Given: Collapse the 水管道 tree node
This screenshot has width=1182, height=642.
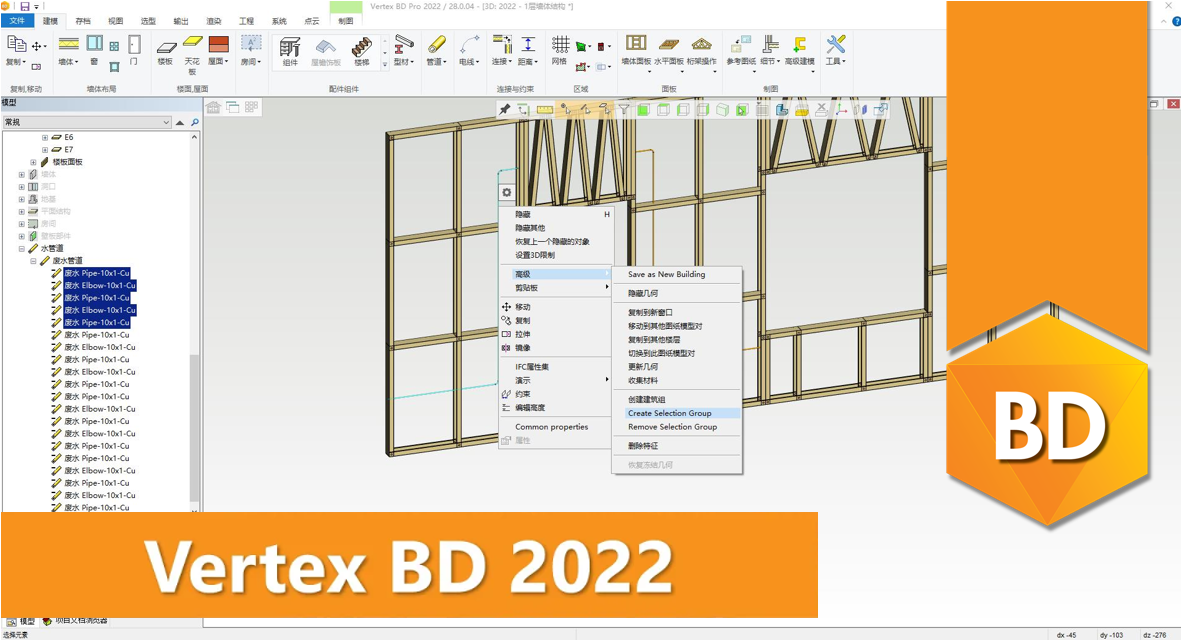Looking at the screenshot, I should point(22,249).
